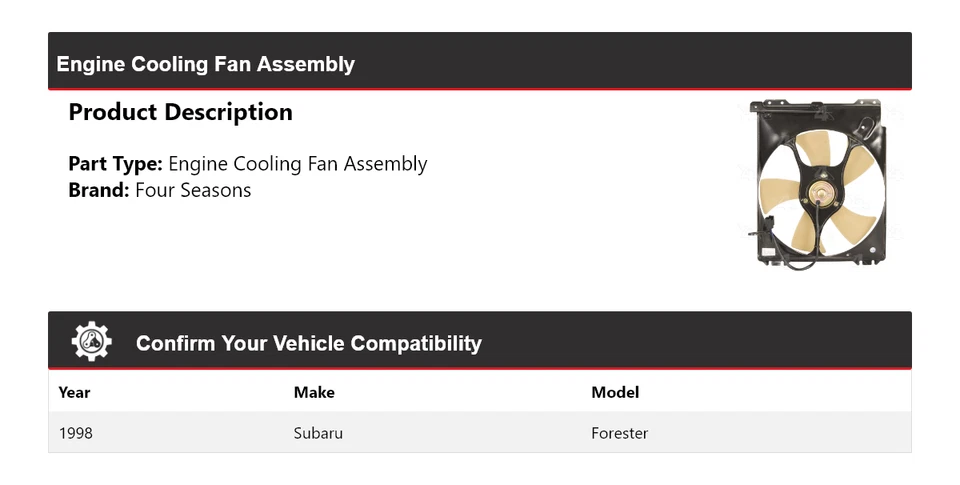
Task: Click the Year column header
Action: pos(74,392)
